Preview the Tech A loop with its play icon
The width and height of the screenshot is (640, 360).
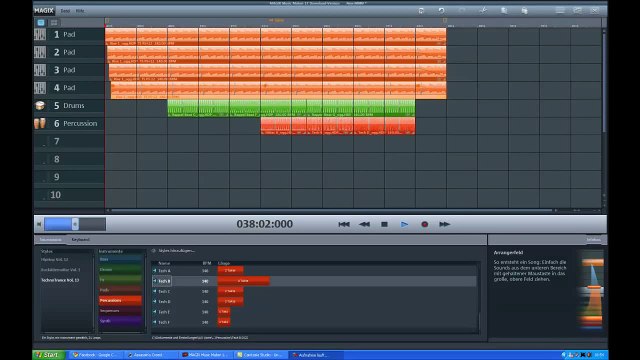(155, 270)
